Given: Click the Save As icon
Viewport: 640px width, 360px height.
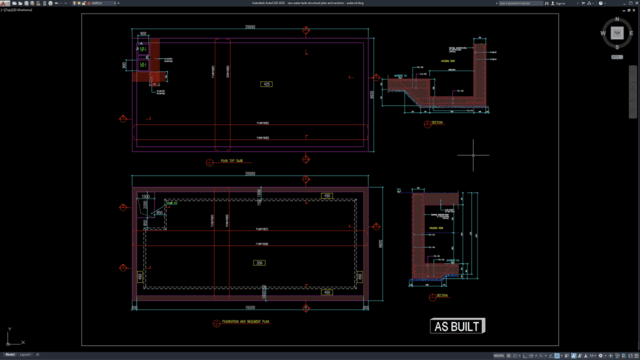Looking at the screenshot, I should [32, 3].
